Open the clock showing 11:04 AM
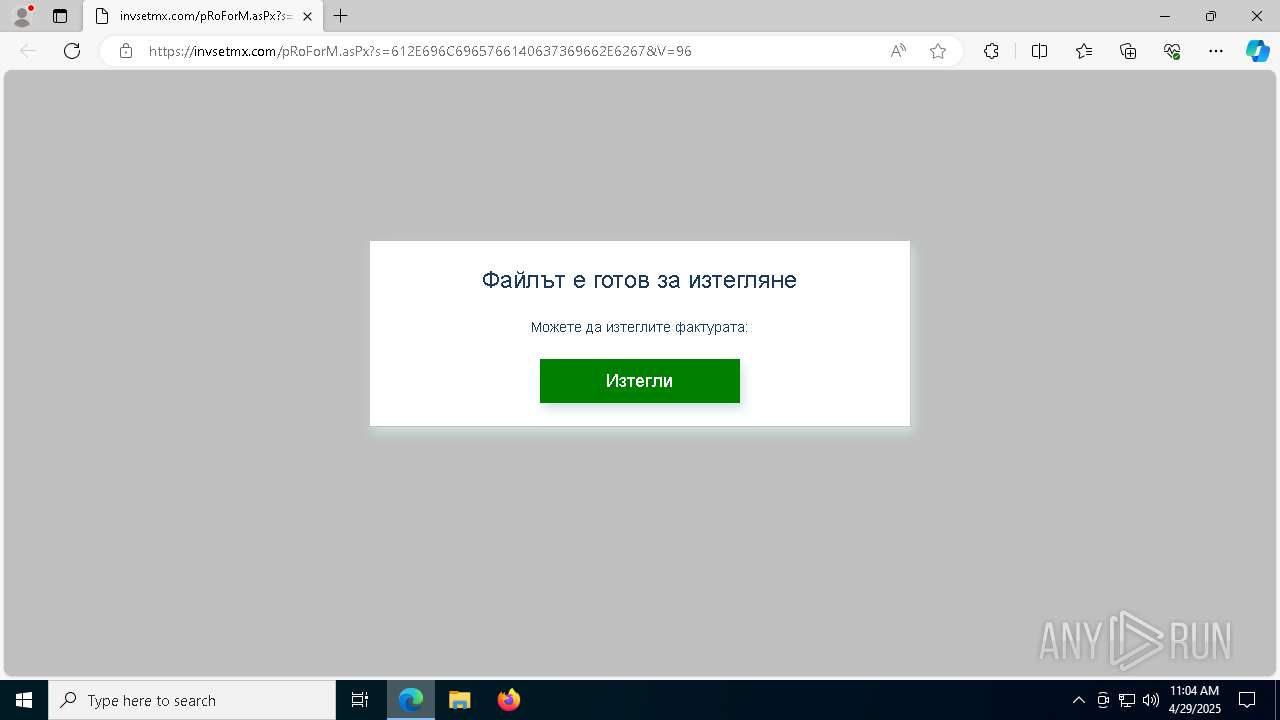This screenshot has height=720, width=1280. tap(1195, 700)
